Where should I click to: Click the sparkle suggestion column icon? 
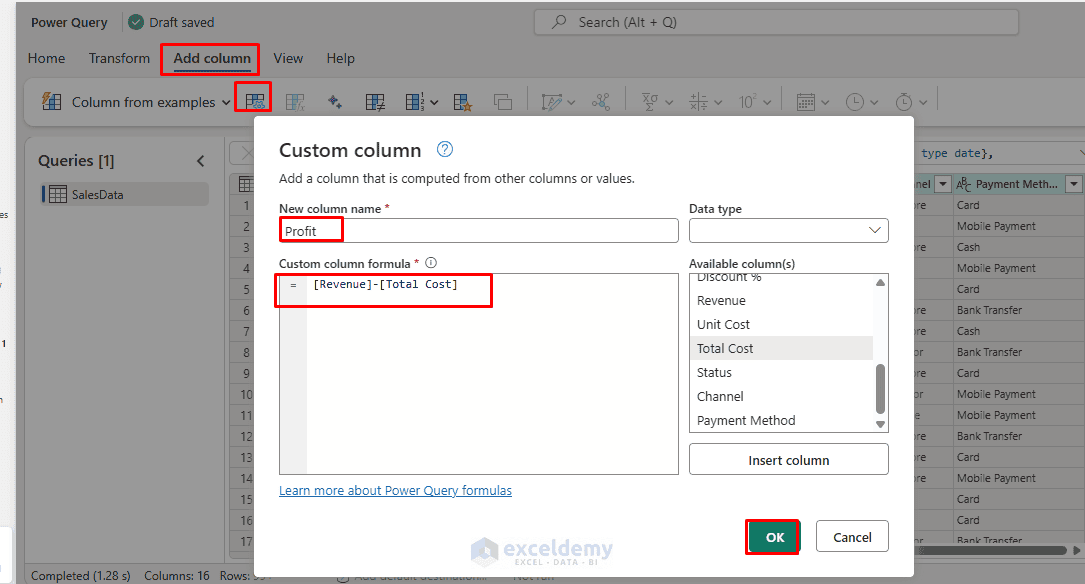335,102
